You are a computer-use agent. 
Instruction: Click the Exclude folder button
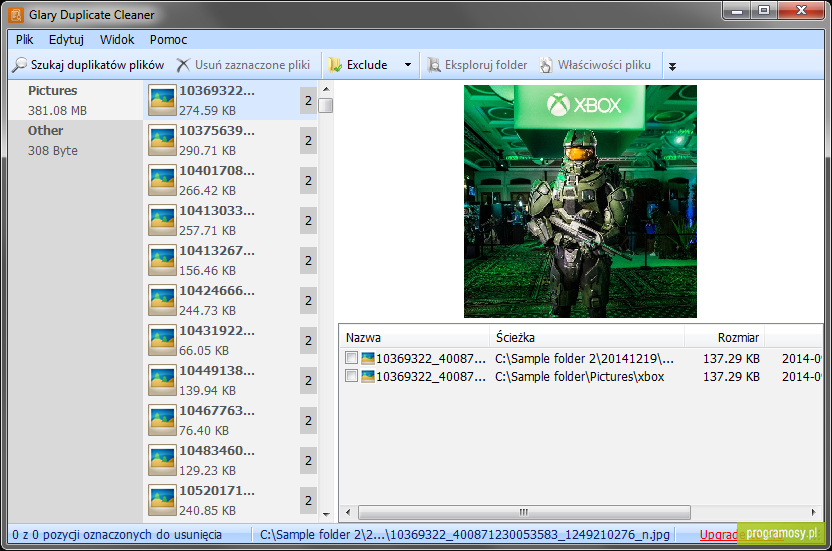click(x=358, y=65)
